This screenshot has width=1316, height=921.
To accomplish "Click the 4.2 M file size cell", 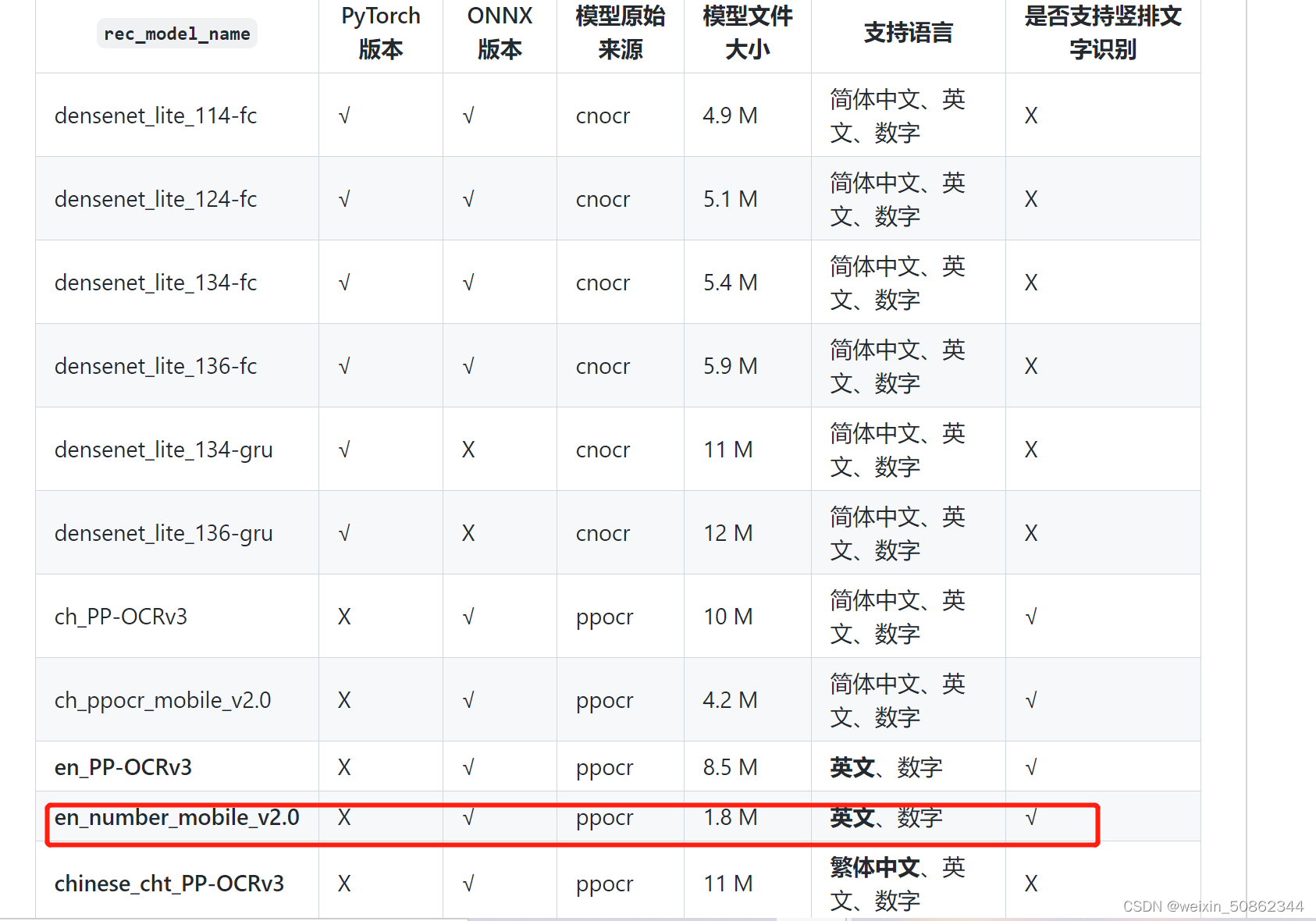I will tap(730, 700).
